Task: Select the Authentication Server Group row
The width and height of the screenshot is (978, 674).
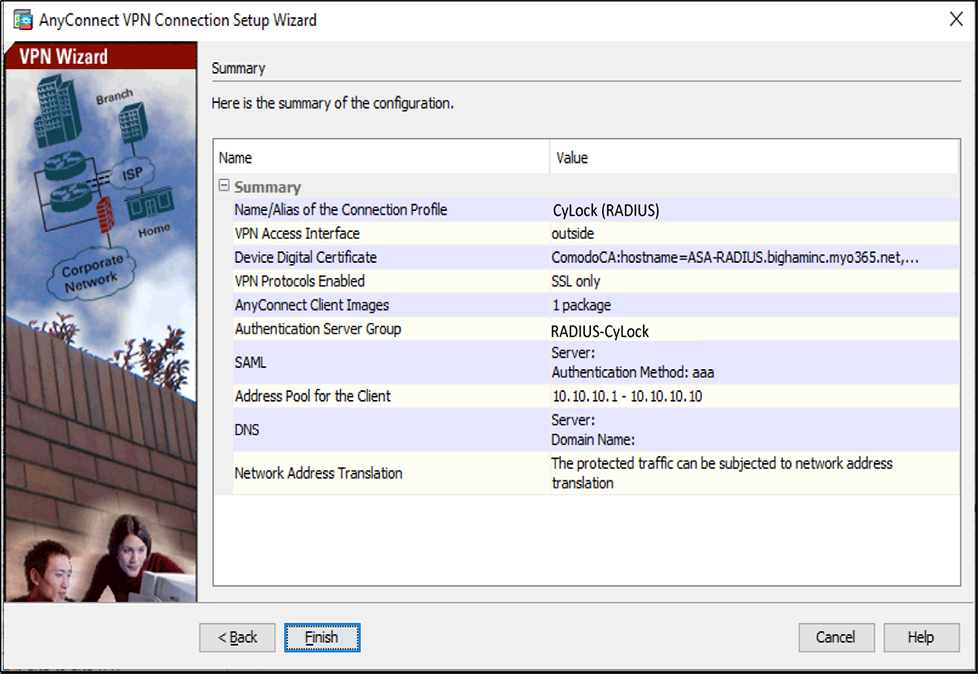Action: [316, 329]
